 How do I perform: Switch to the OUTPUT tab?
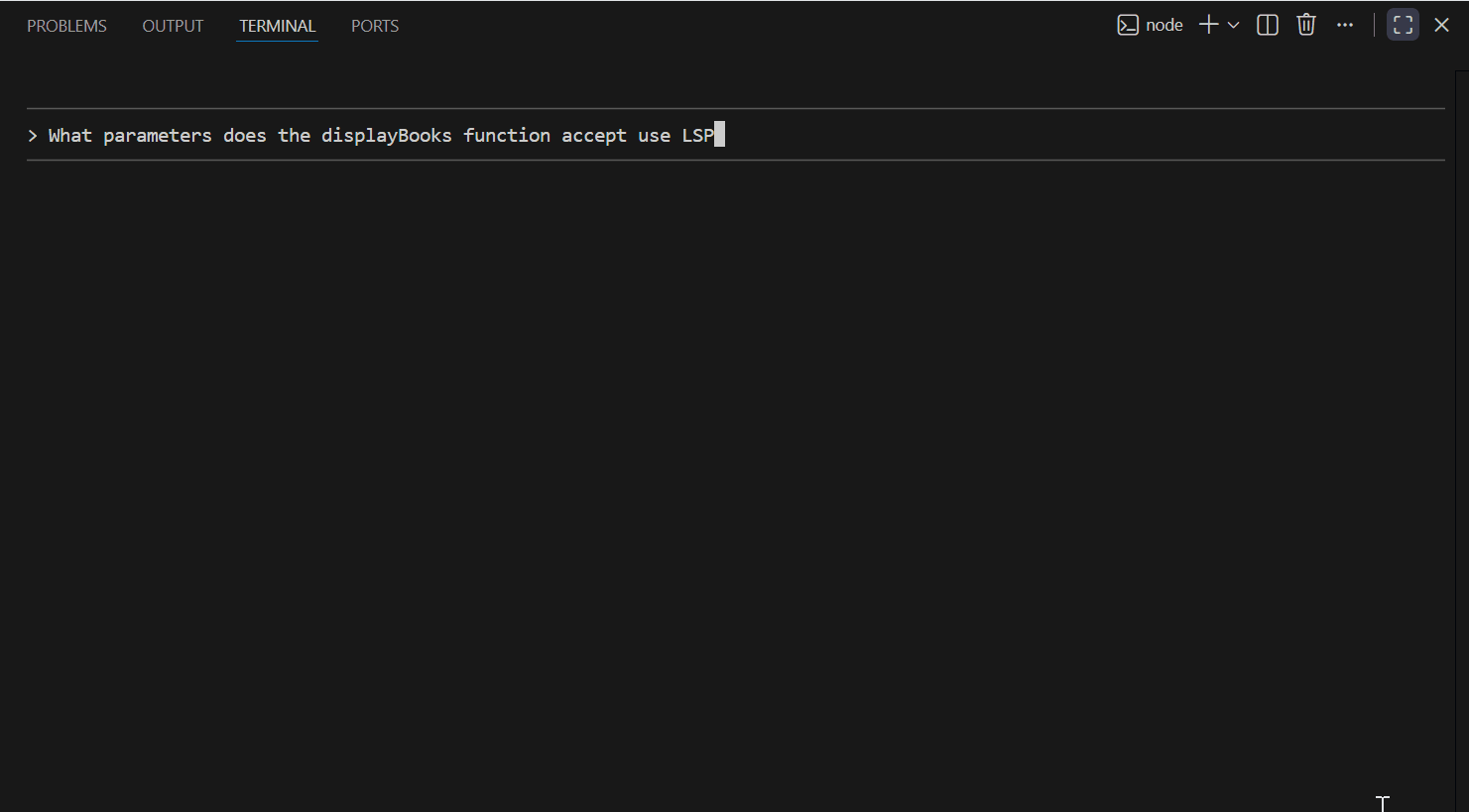click(173, 26)
